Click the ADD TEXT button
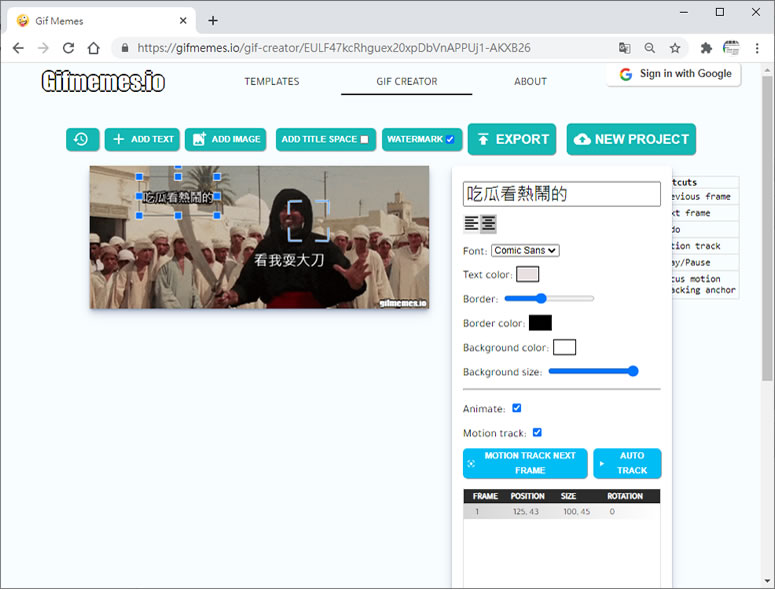The width and height of the screenshot is (775, 590). click(142, 139)
